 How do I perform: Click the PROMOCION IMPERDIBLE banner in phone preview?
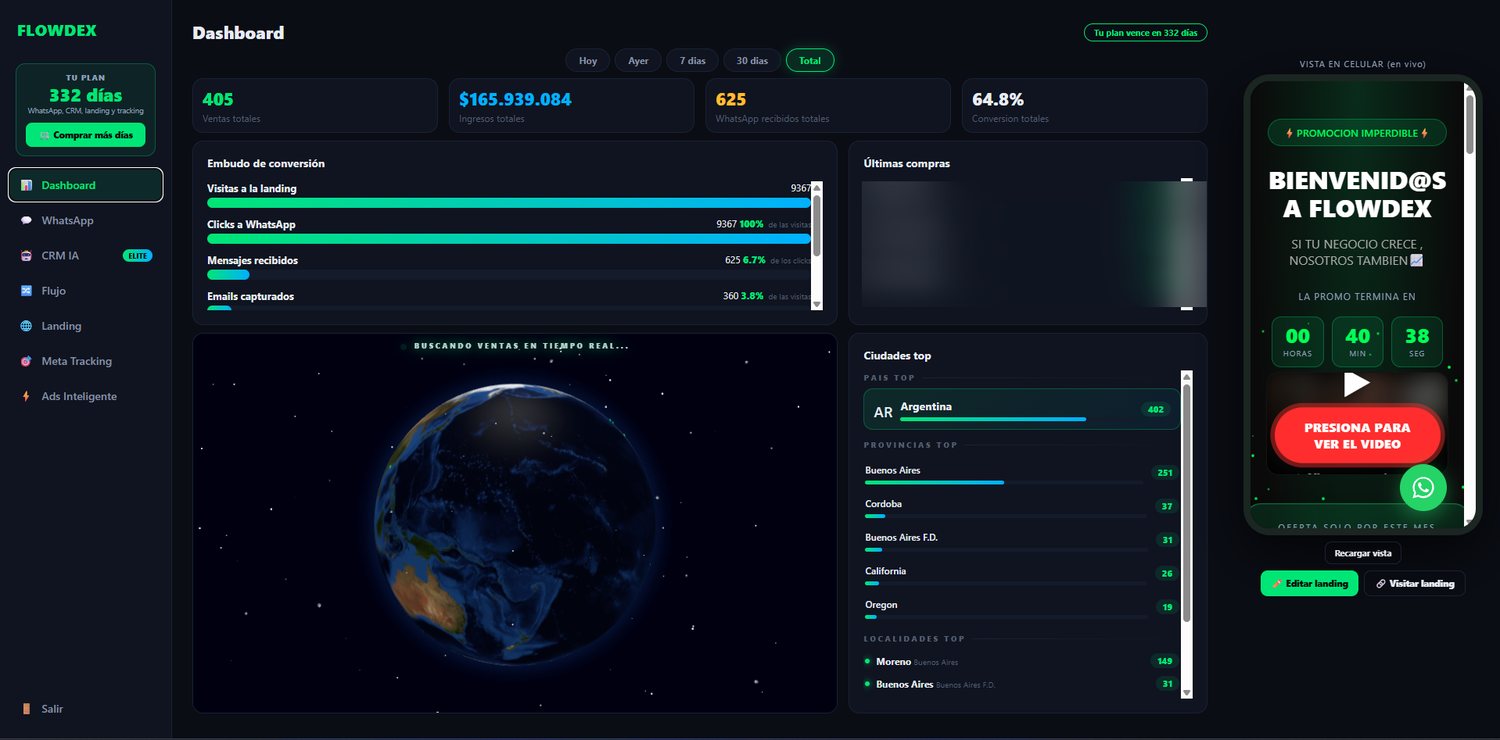coord(1357,133)
